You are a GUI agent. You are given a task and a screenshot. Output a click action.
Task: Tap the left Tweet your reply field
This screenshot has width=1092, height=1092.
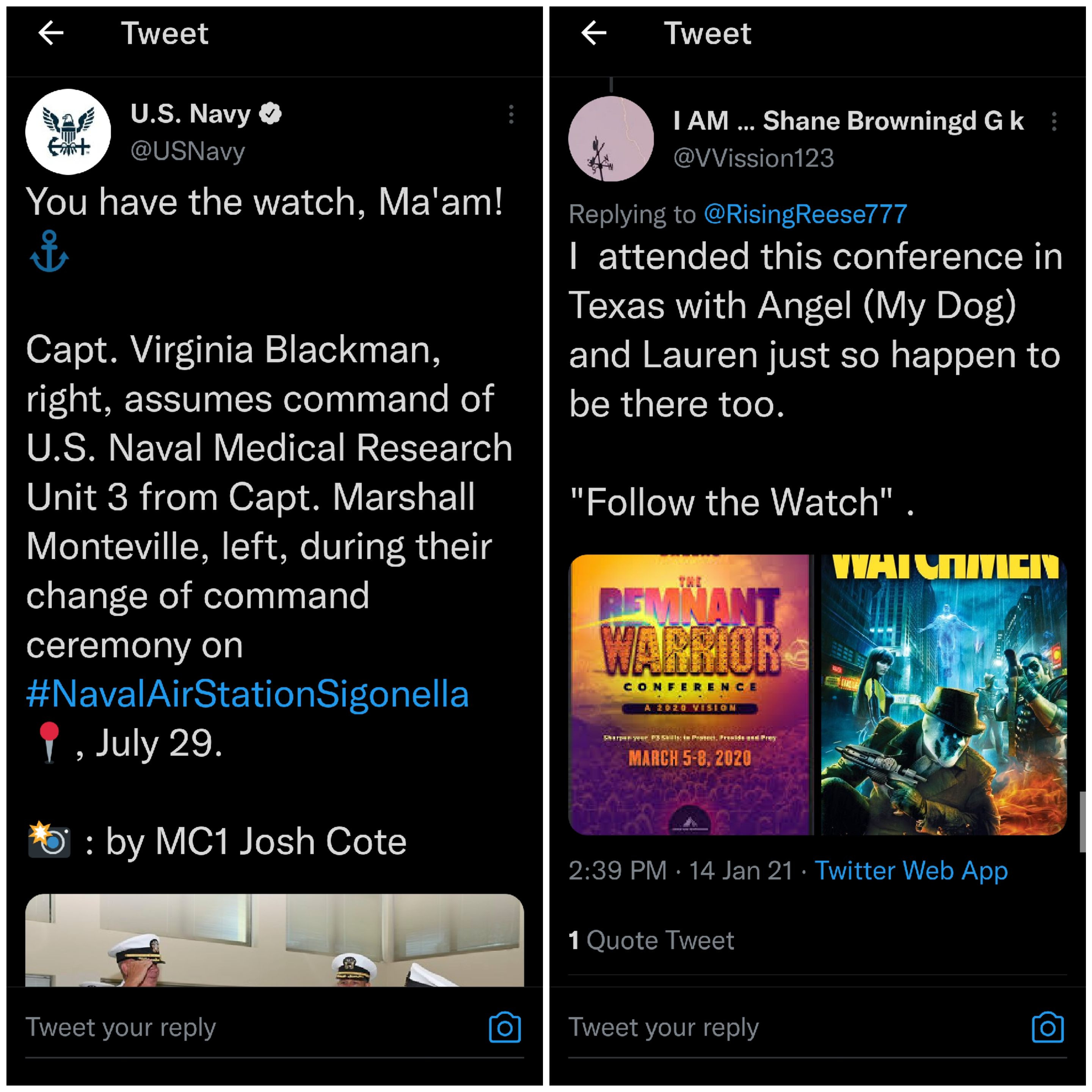(254, 1027)
